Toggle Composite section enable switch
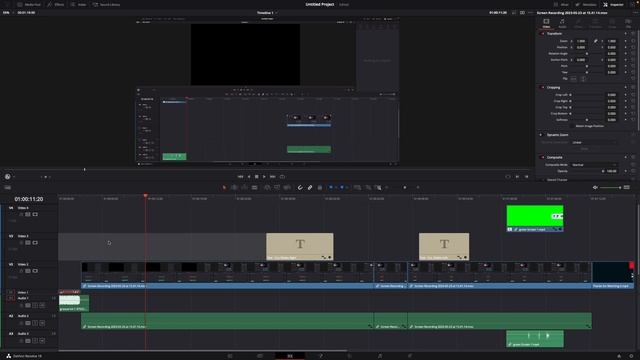The height and width of the screenshot is (360, 640). 542,157
